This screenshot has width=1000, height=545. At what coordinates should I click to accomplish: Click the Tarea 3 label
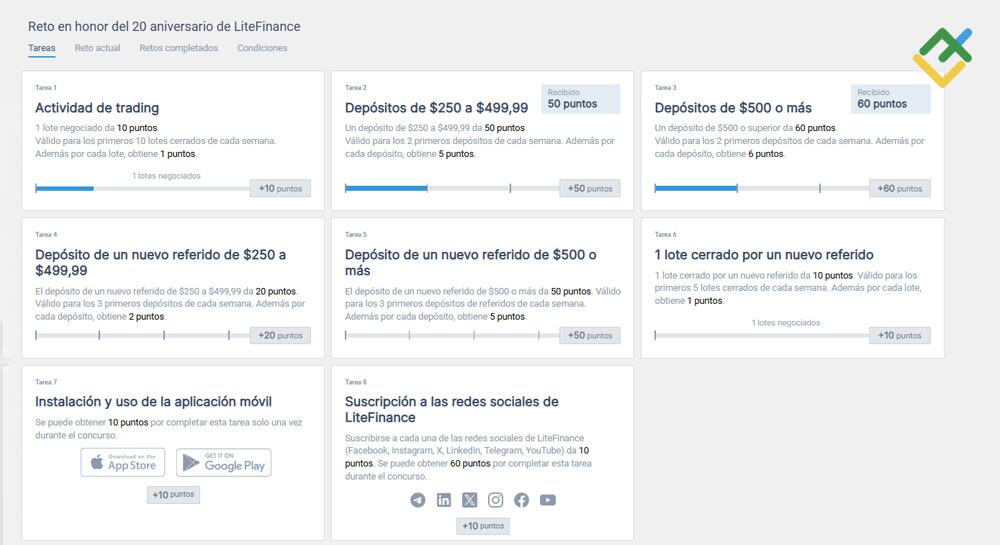click(x=665, y=87)
